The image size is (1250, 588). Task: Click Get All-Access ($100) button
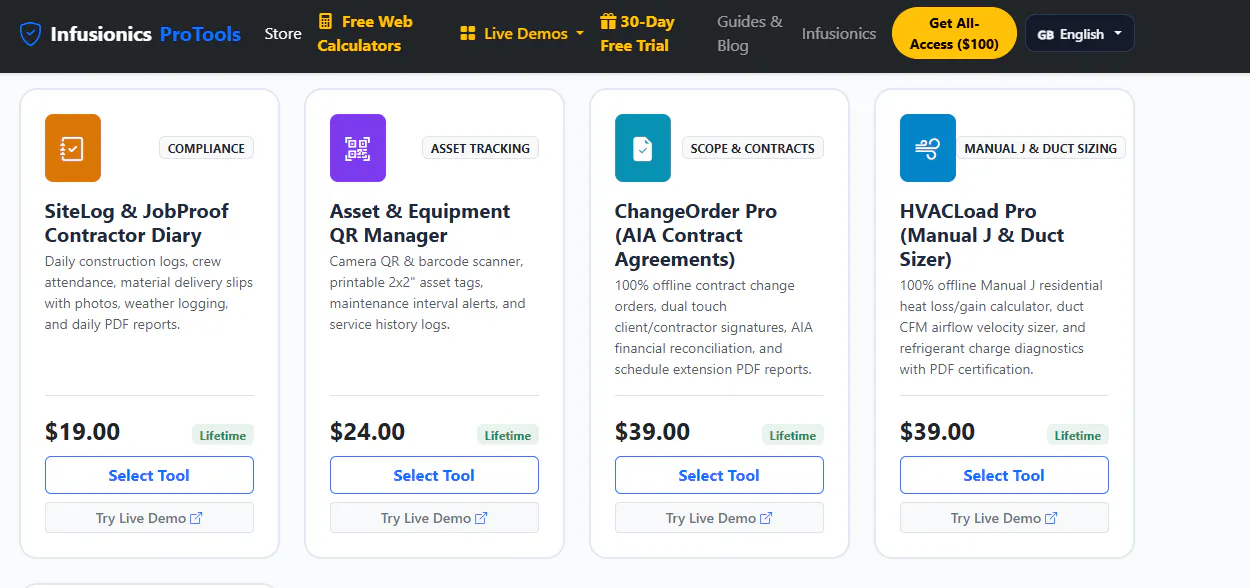[x=954, y=34]
